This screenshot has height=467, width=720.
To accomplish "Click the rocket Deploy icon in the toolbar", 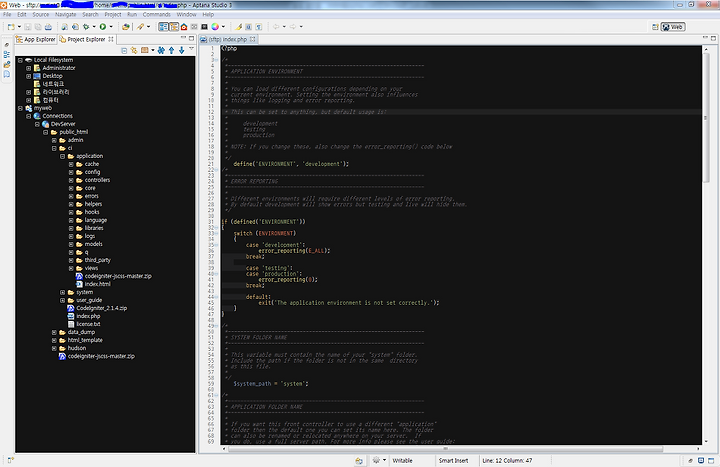I will [x=141, y=27].
